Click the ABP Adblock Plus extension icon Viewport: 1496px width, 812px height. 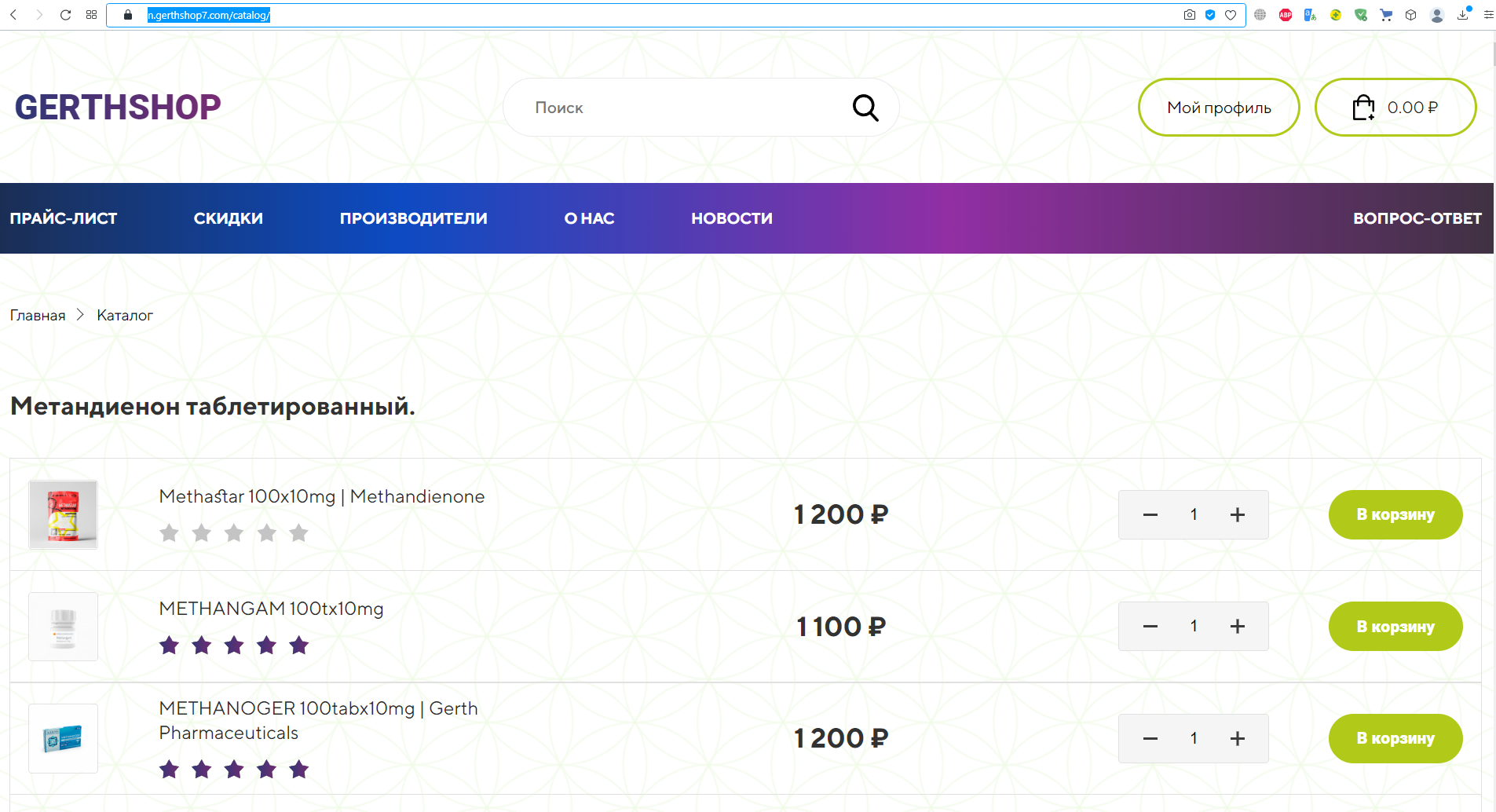(1286, 15)
